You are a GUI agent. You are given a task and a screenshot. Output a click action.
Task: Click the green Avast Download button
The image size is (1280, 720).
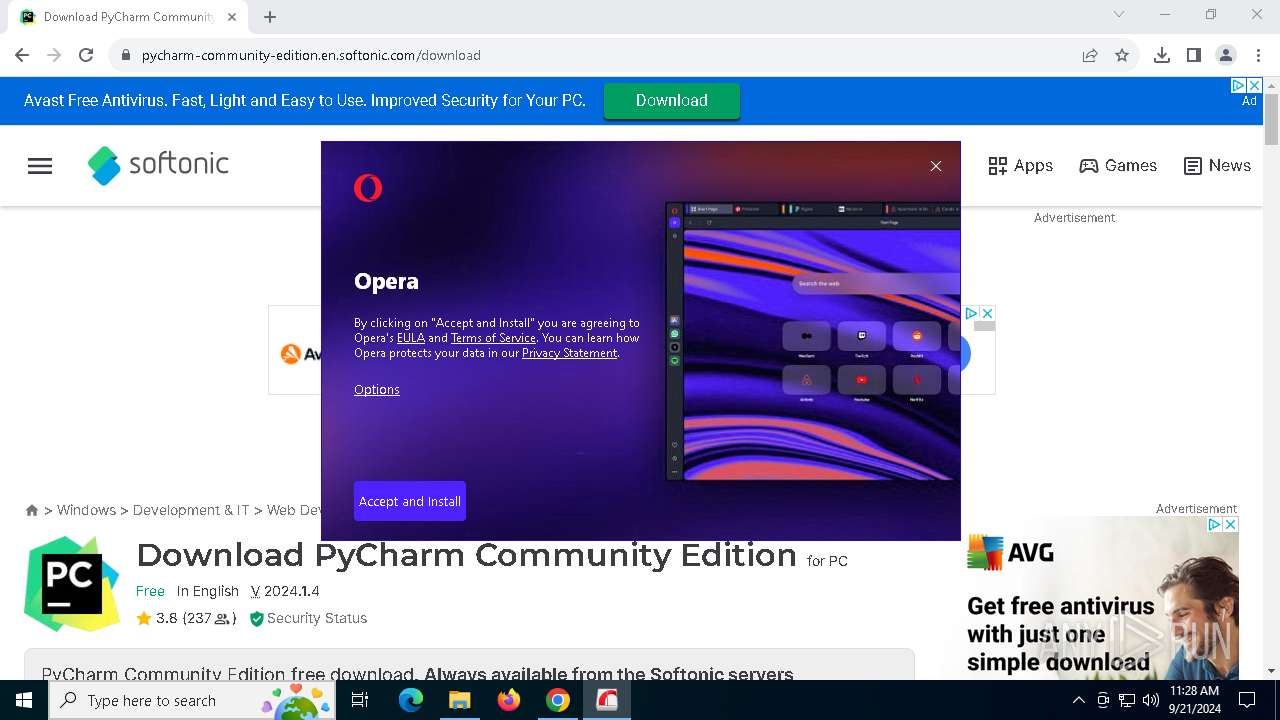pyautogui.click(x=672, y=101)
